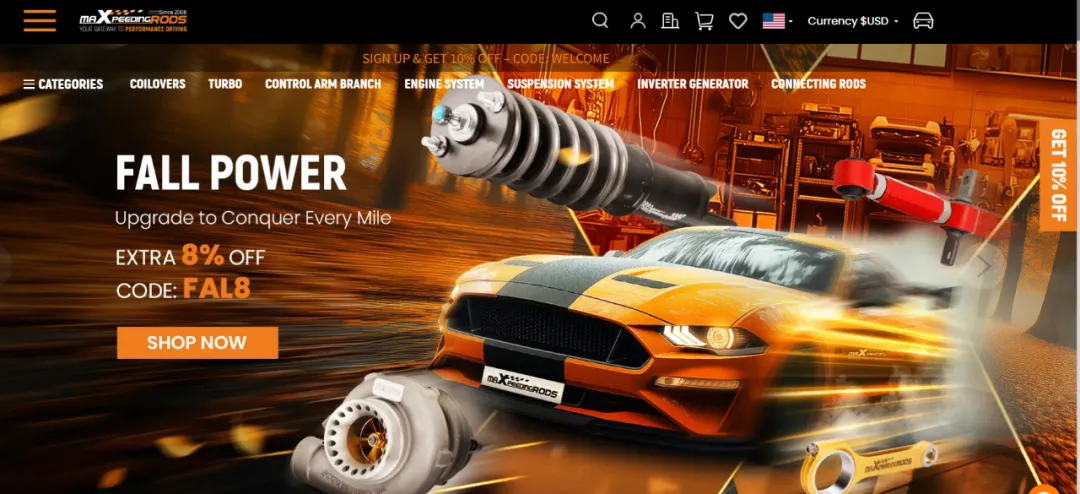Open the Turbo menu item
1080x494 pixels.
click(x=225, y=84)
